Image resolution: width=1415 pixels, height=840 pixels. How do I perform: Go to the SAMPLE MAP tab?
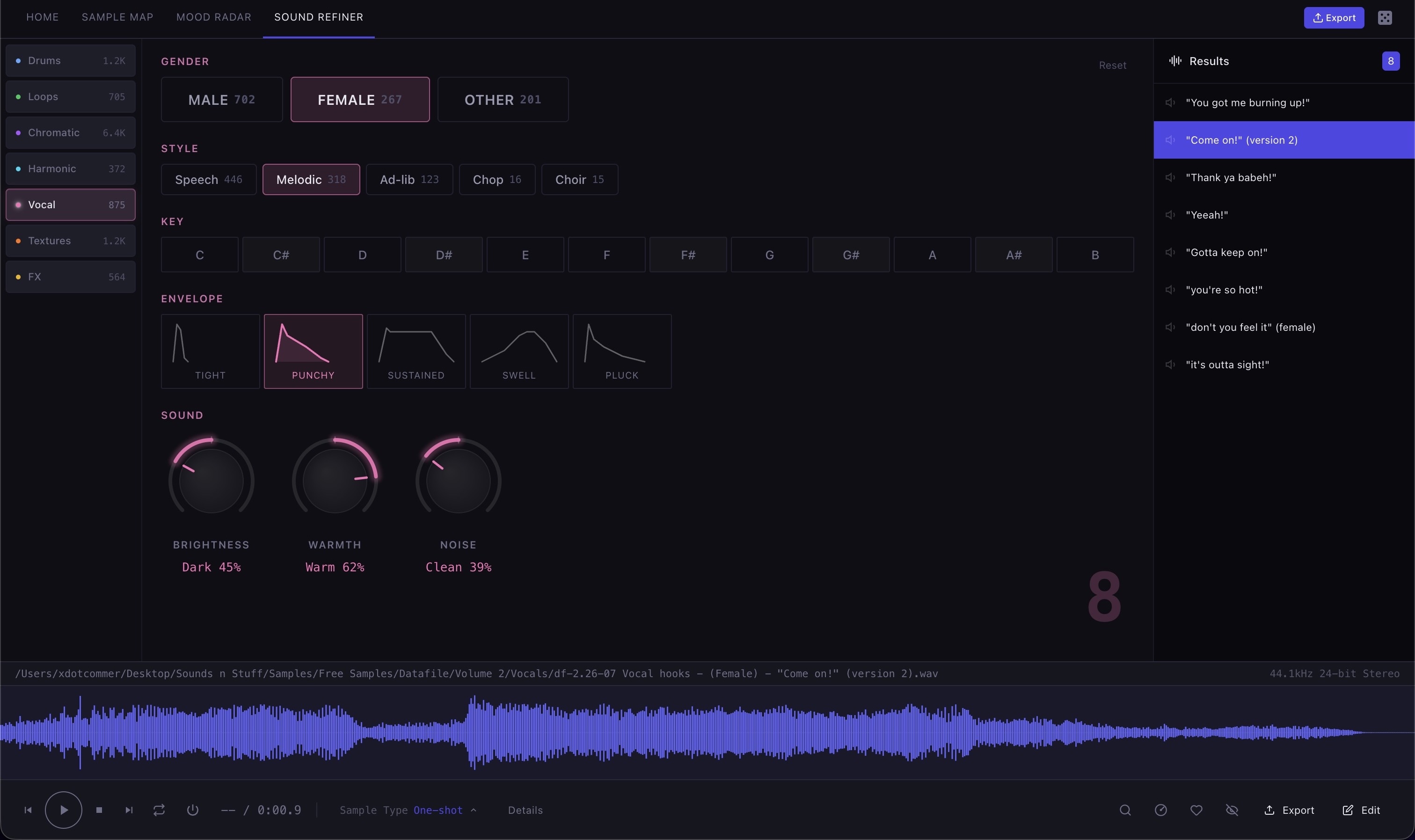point(117,17)
